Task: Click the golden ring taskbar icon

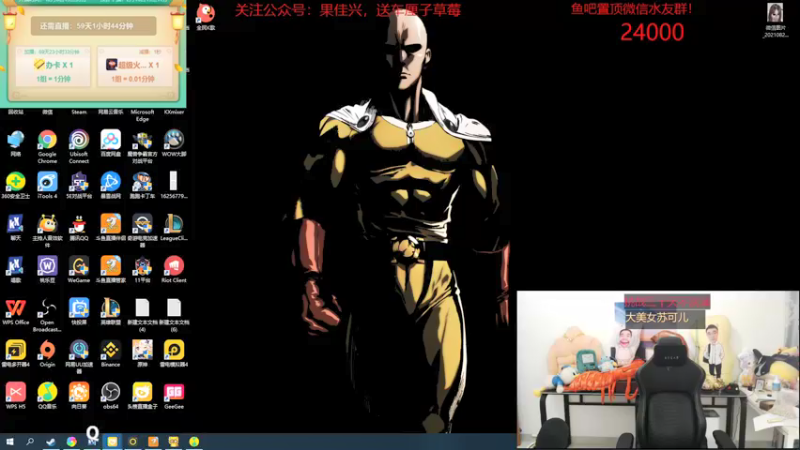Action: point(133,441)
